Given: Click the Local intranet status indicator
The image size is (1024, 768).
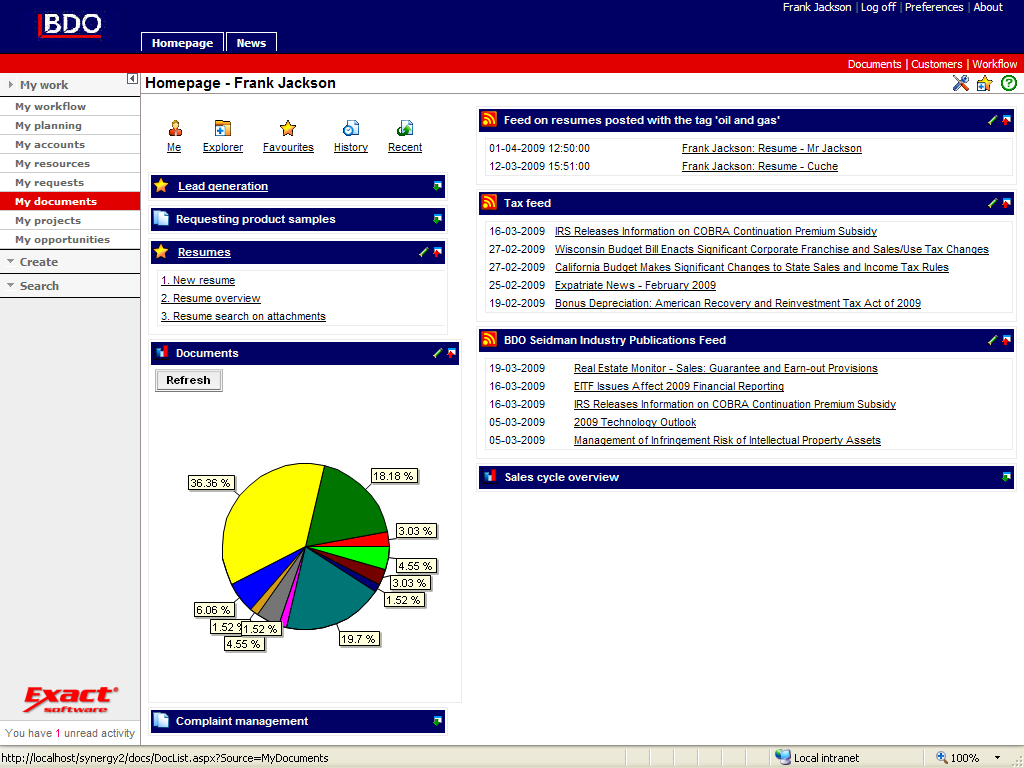Looking at the screenshot, I should pos(816,758).
